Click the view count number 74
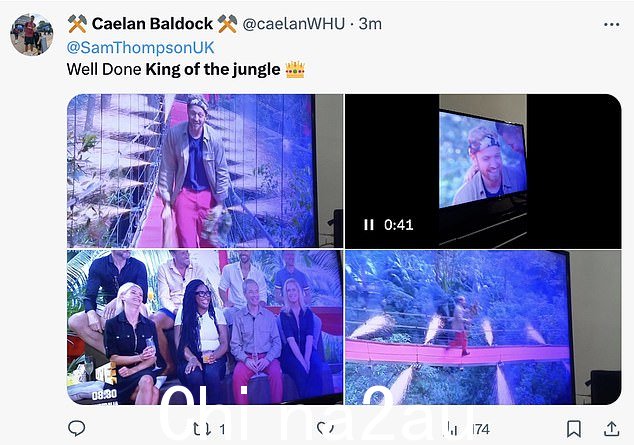Screen dimensions: 634x445 coord(481,429)
